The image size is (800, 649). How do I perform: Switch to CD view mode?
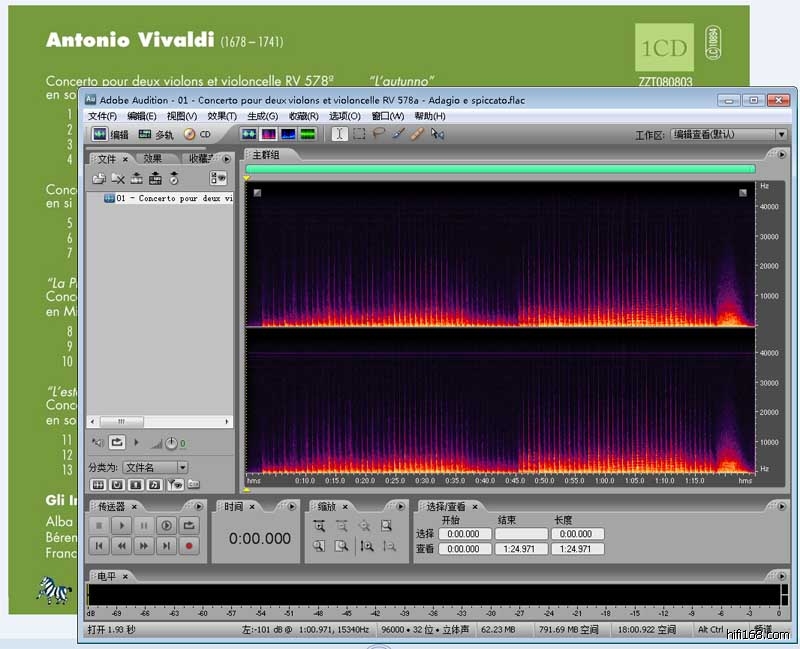(x=197, y=134)
